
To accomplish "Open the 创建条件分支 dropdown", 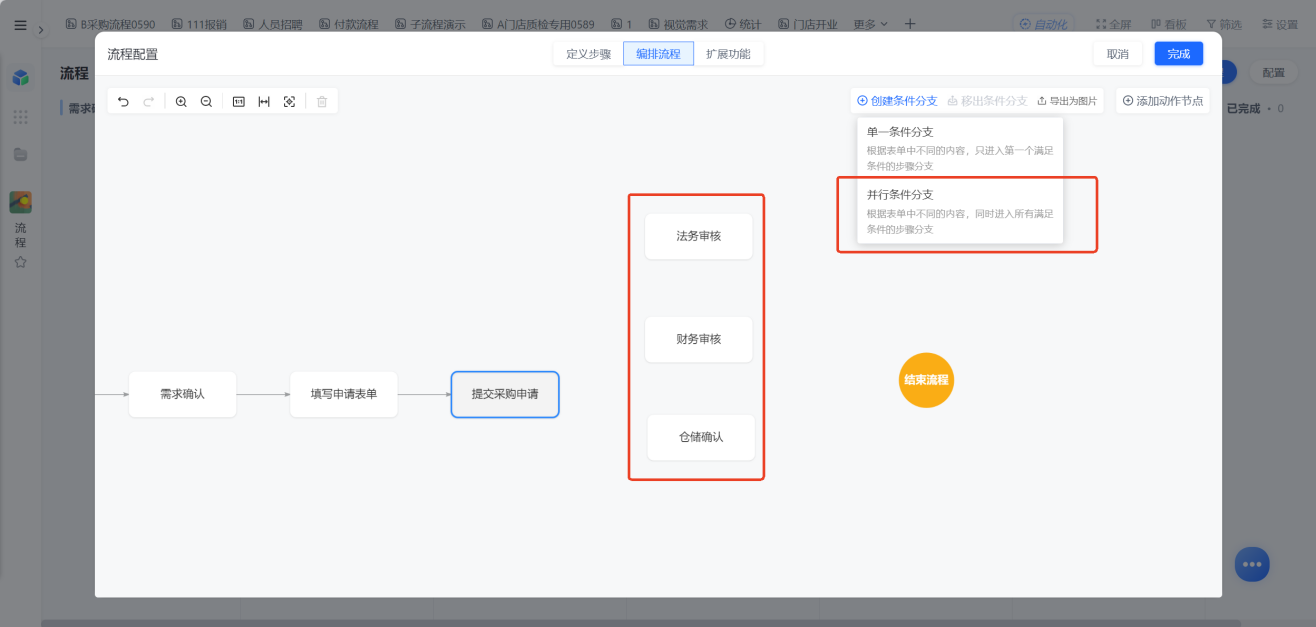I will point(897,101).
